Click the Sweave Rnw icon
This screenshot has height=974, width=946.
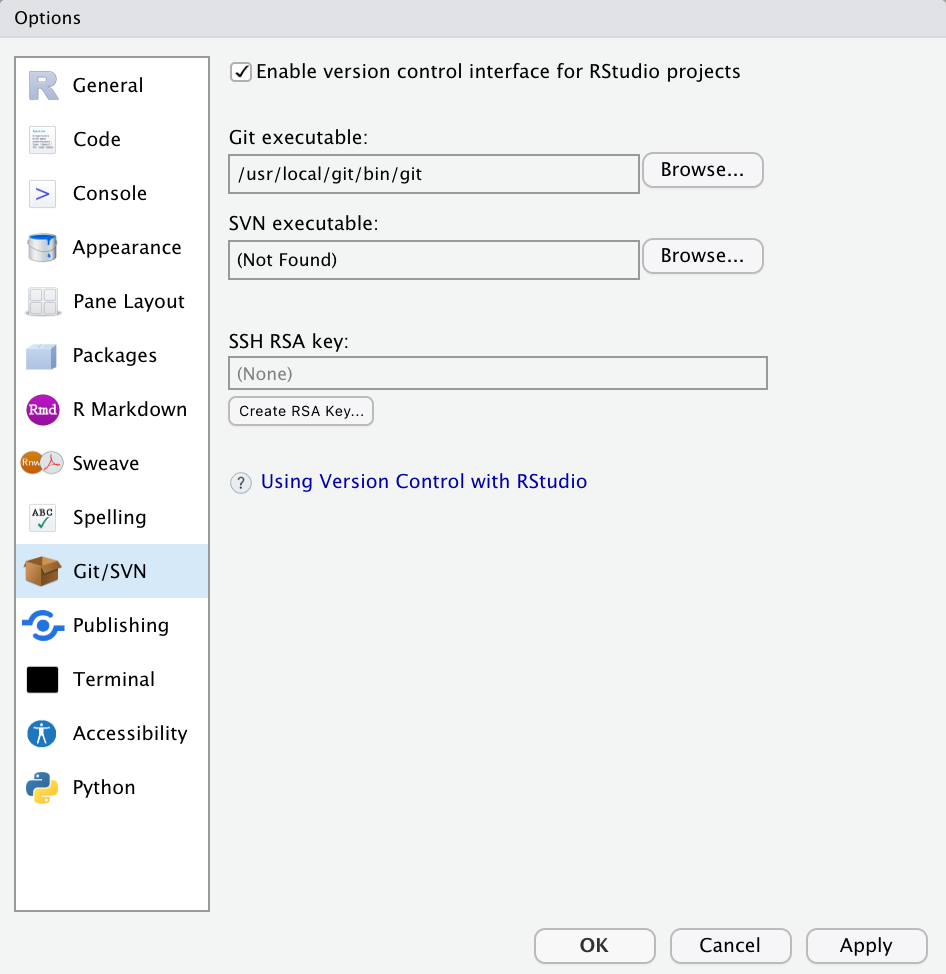(x=43, y=464)
